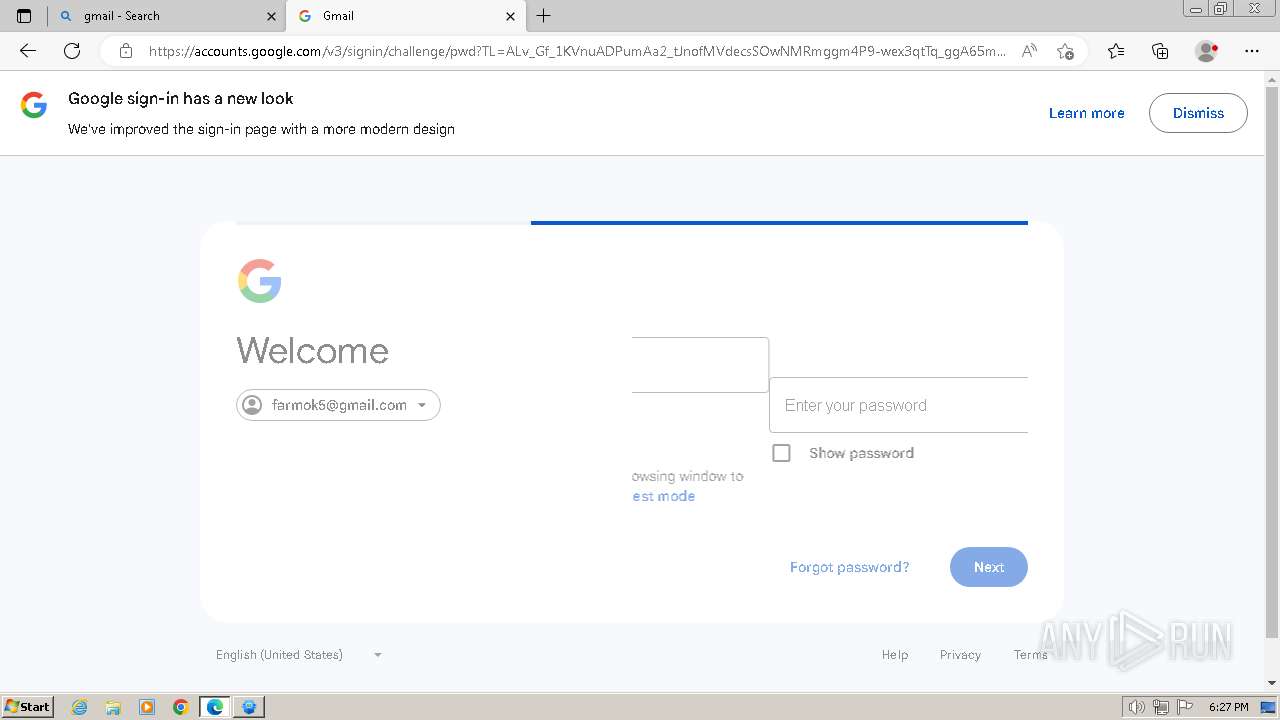Select the Gmail tab

pos(405,16)
